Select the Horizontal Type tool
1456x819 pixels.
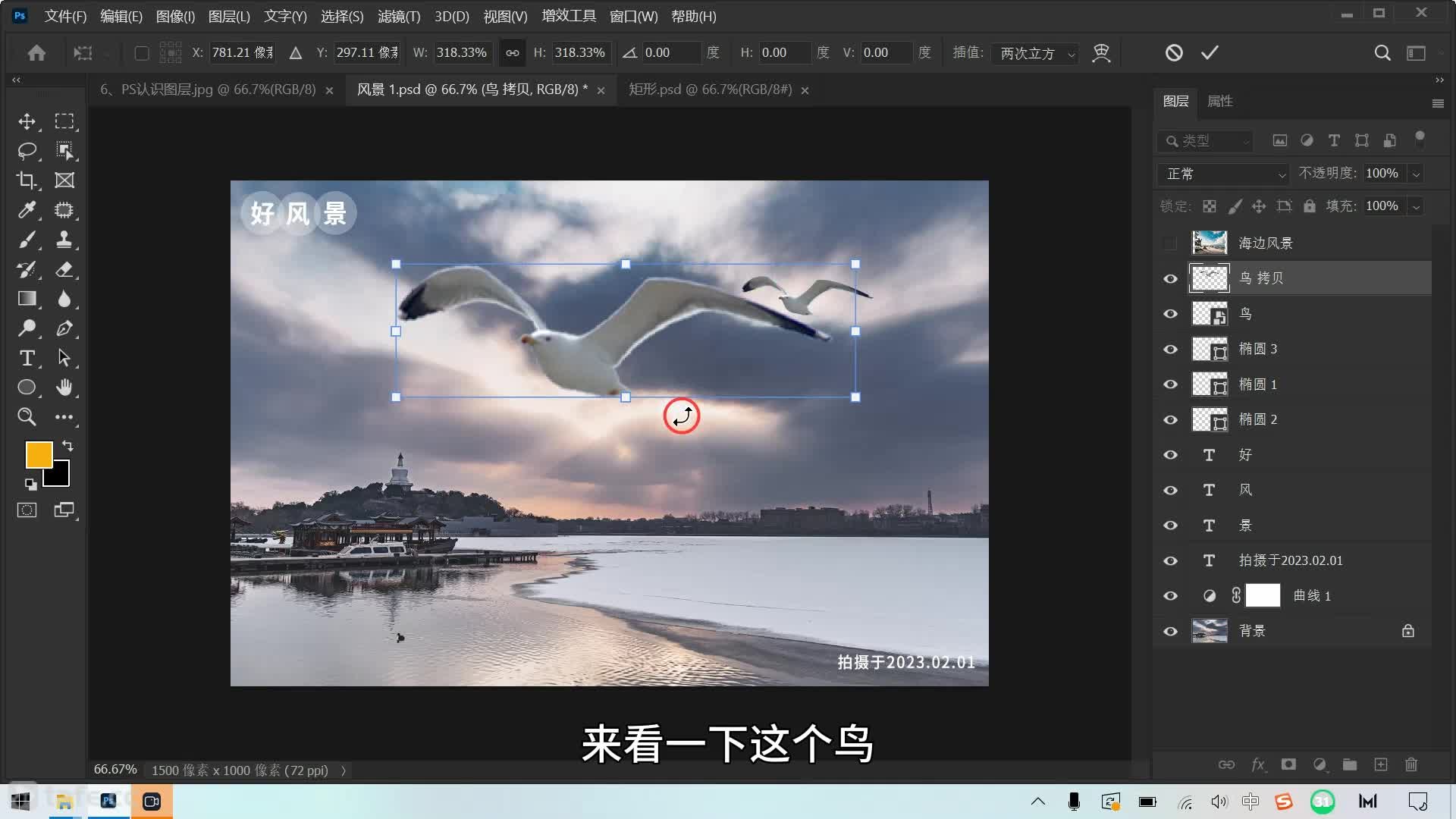(x=27, y=358)
